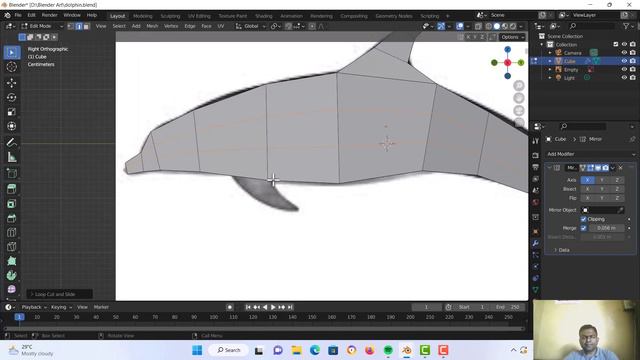Jump to the timeline start

click(248, 307)
